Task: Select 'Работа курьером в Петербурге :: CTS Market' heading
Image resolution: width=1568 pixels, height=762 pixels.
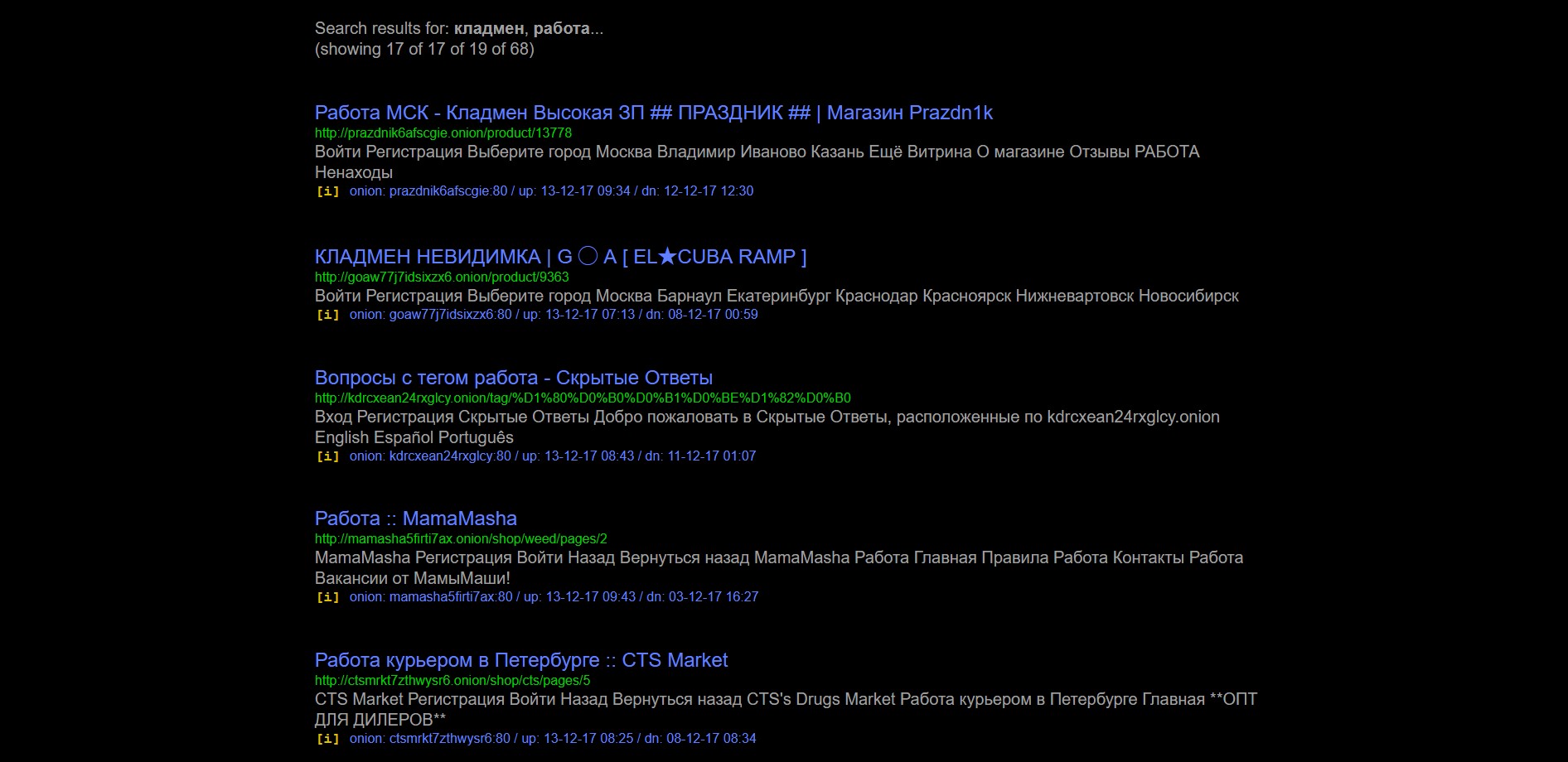Action: (520, 660)
